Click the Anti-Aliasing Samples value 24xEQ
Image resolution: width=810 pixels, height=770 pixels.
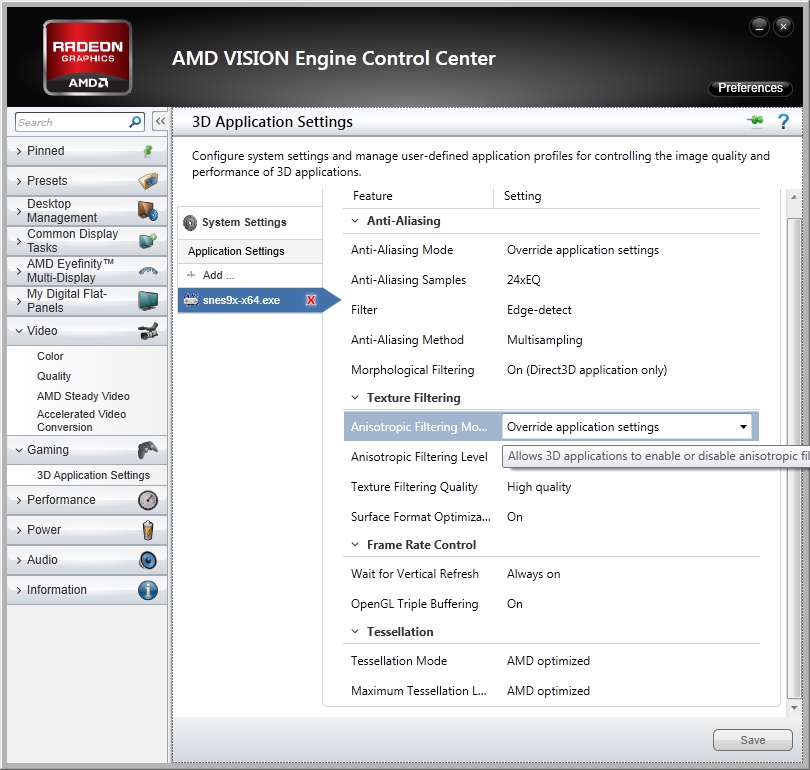523,280
